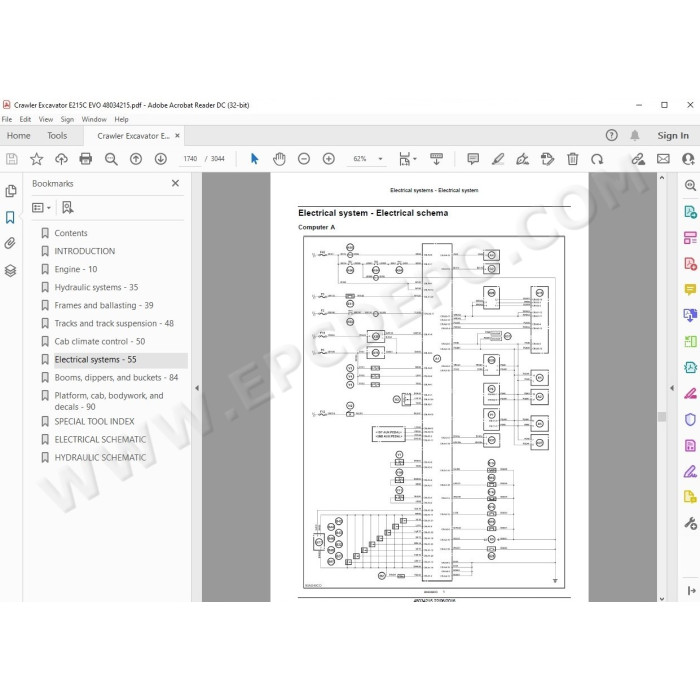Share a link to the file

[x=638, y=159]
